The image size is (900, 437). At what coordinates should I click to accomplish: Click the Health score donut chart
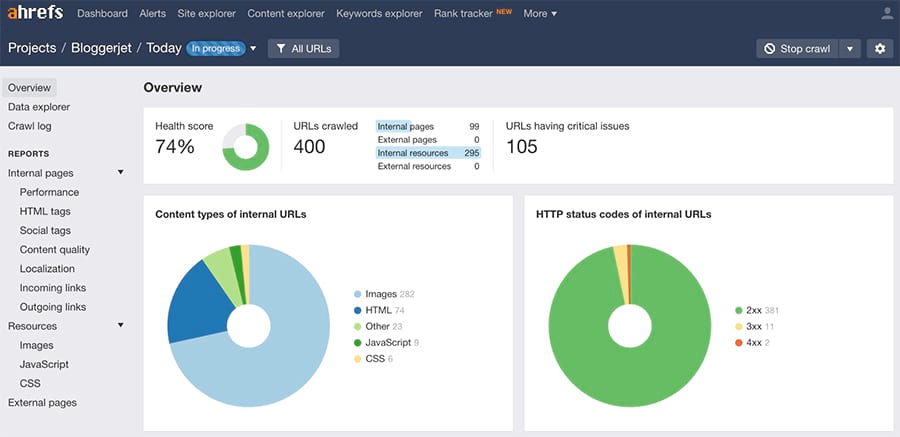point(245,147)
